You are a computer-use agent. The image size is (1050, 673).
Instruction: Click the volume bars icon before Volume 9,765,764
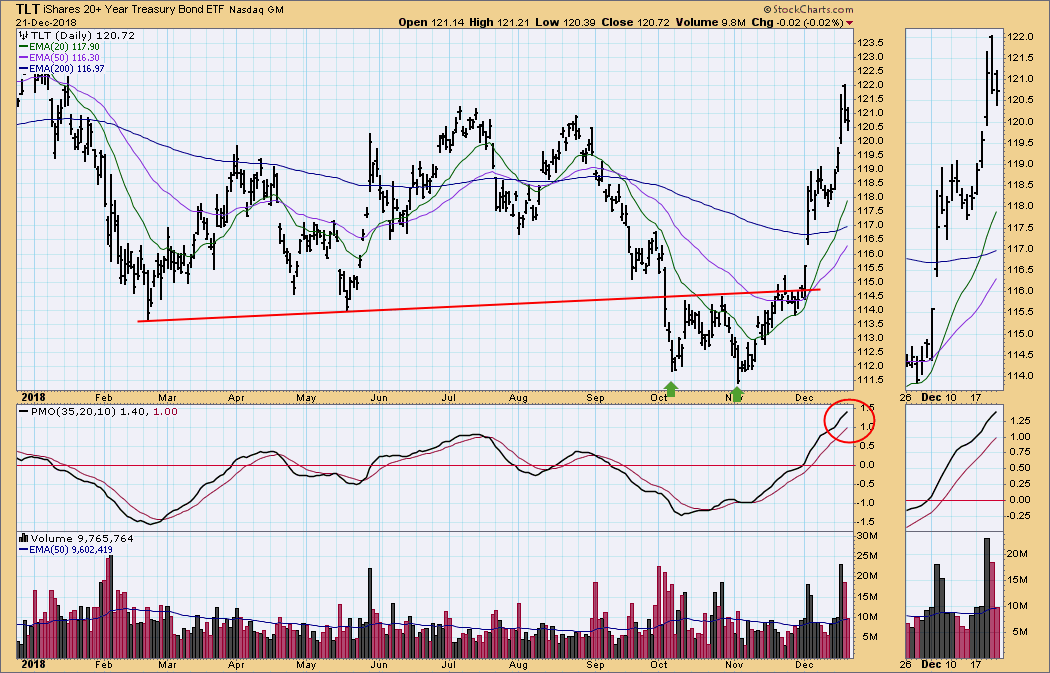[23, 538]
